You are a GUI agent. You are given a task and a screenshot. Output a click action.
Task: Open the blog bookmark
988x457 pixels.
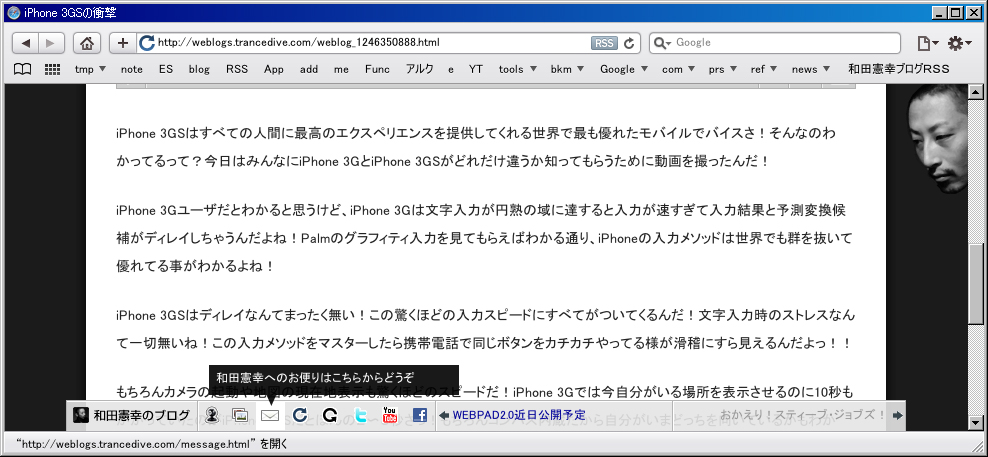click(x=199, y=69)
